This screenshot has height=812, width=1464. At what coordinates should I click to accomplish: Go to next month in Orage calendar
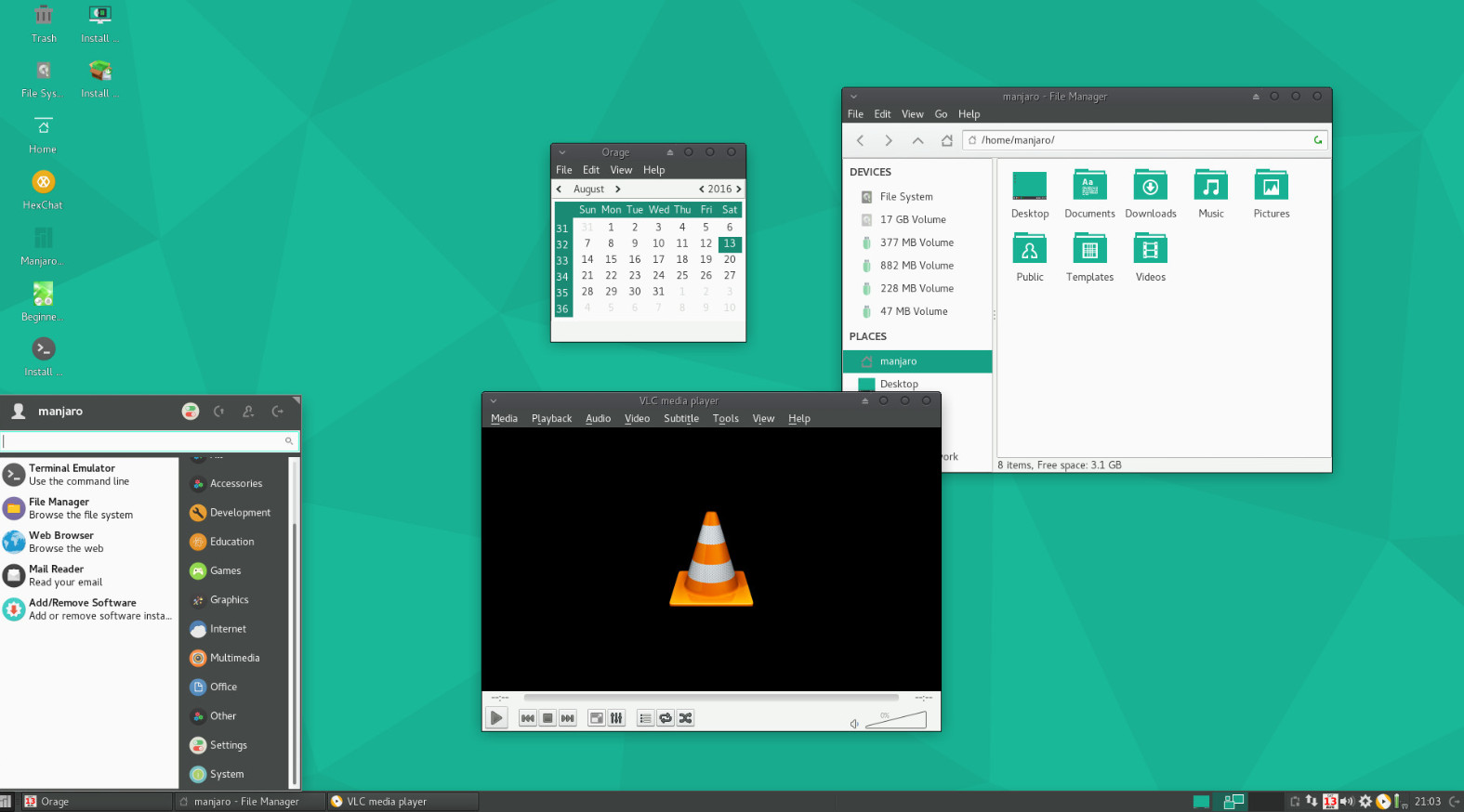tap(618, 190)
